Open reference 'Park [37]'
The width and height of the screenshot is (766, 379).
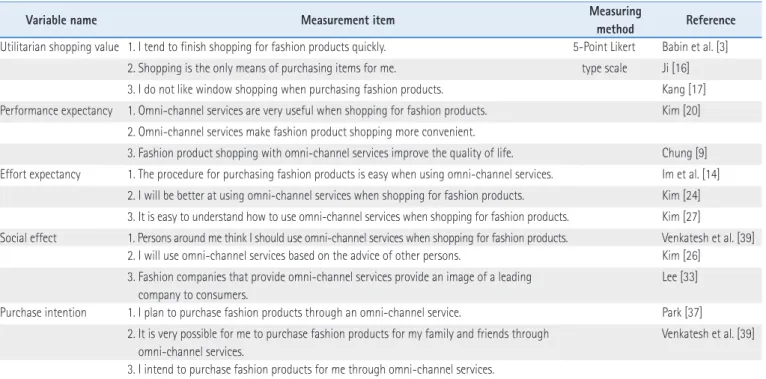pyautogui.click(x=681, y=313)
